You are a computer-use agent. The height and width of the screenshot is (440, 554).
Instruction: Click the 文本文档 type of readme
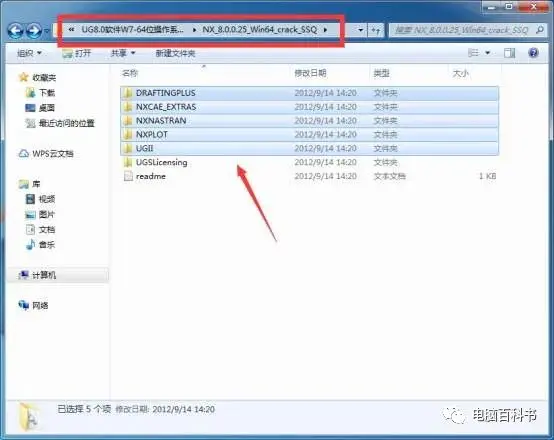[389, 176]
